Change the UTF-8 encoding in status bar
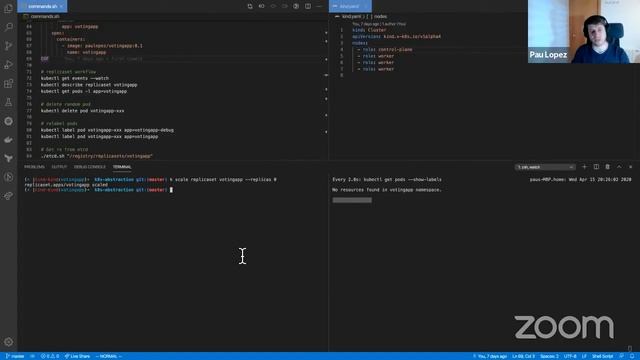 point(570,356)
